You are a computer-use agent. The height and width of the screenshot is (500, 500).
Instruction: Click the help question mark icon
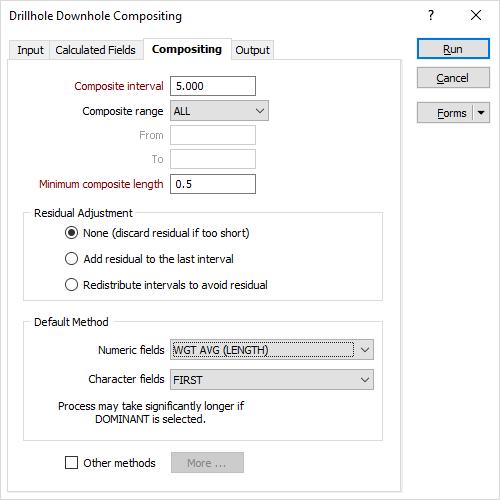coord(431,15)
